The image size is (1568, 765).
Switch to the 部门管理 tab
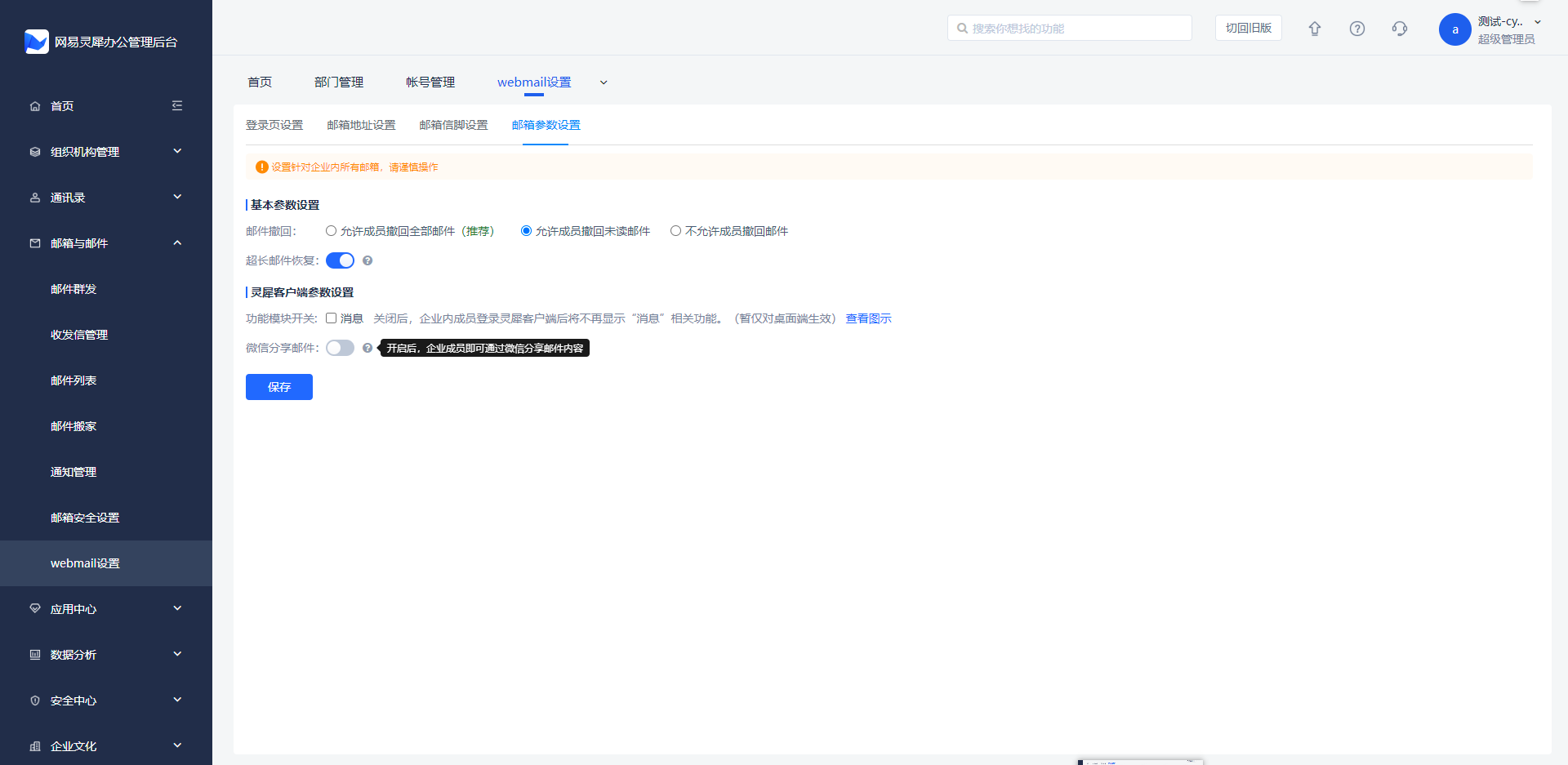(x=338, y=82)
